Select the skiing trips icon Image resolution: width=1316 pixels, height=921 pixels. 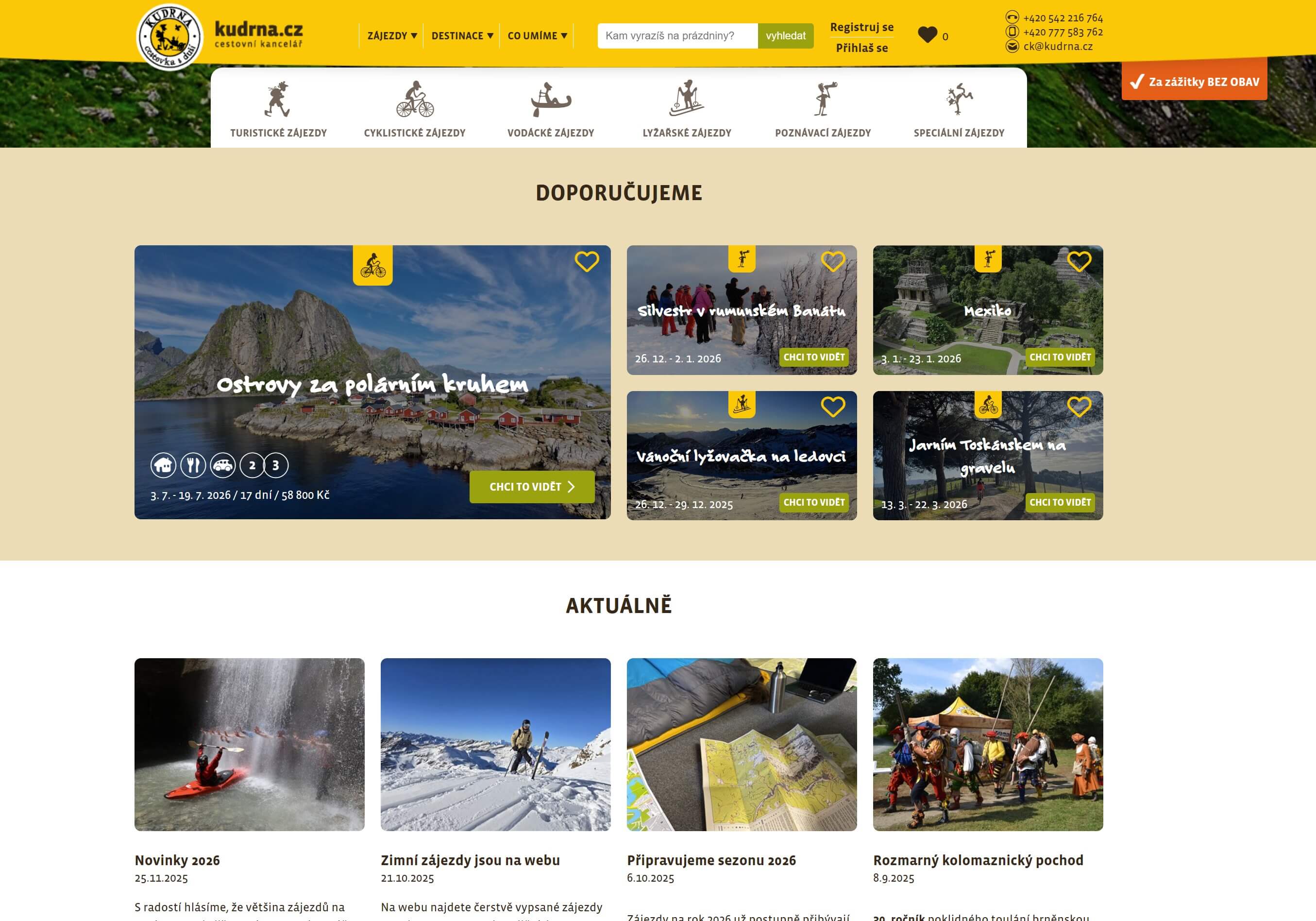[x=687, y=98]
